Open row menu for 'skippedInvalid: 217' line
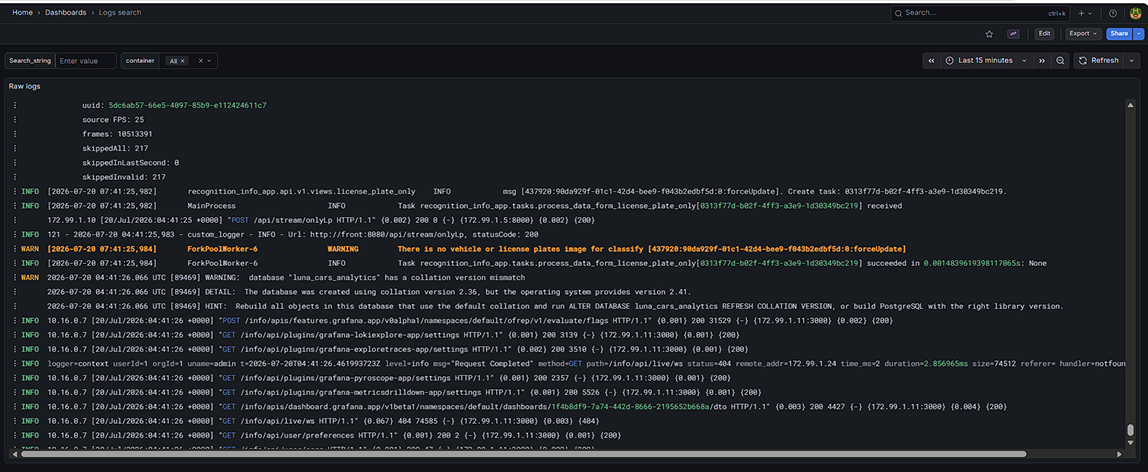The width and height of the screenshot is (1148, 472). pos(14,177)
